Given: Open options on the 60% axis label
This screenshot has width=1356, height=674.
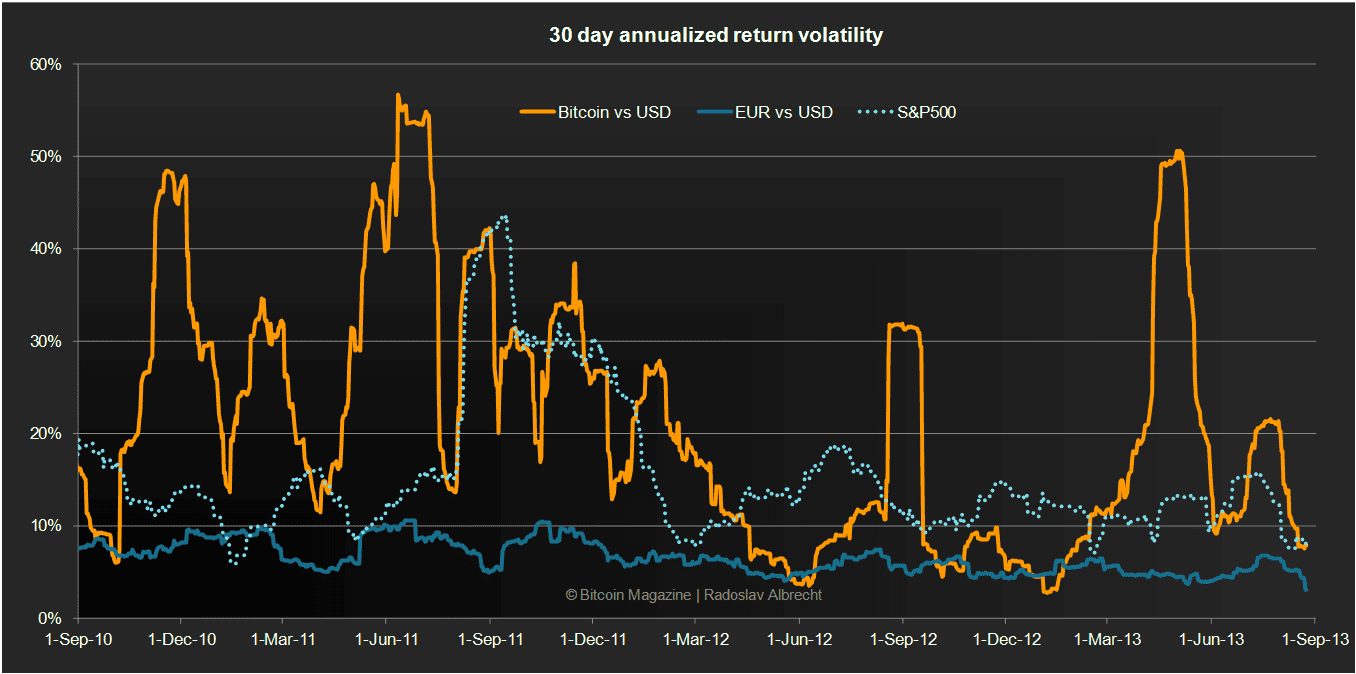Looking at the screenshot, I should tap(44, 63).
